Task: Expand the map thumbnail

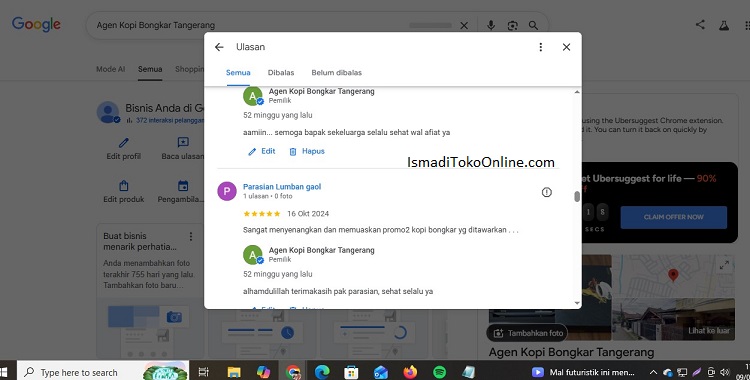Action: click(724, 265)
